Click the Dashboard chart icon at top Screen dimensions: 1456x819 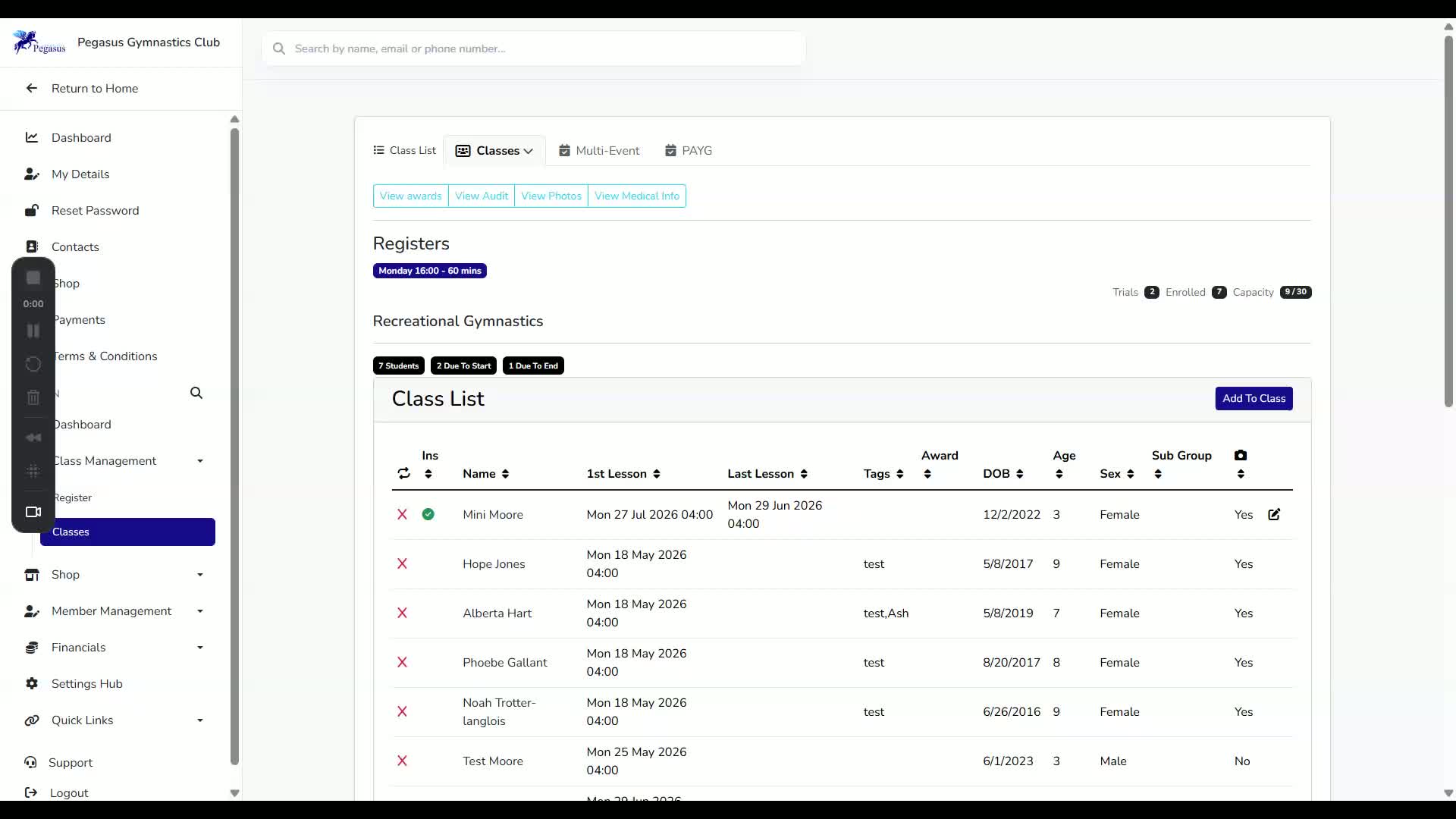pyautogui.click(x=32, y=137)
